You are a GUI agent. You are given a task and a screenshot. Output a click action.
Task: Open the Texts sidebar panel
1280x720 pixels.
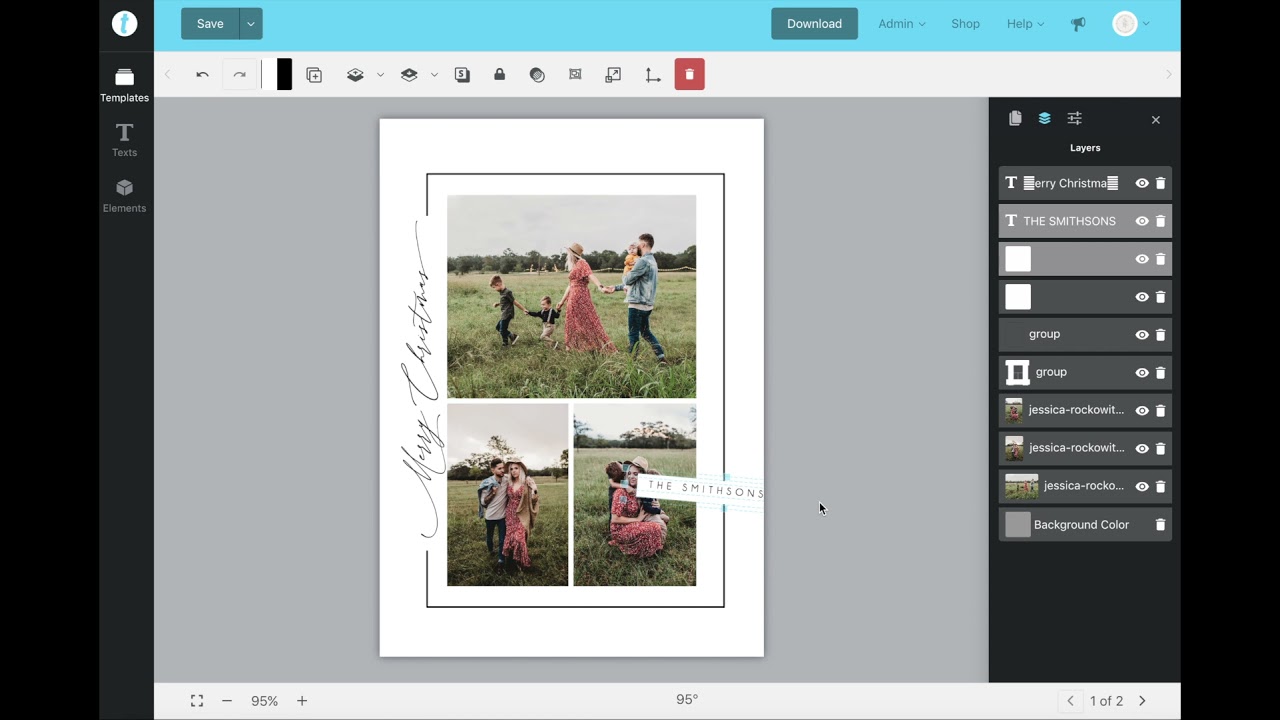tap(124, 140)
